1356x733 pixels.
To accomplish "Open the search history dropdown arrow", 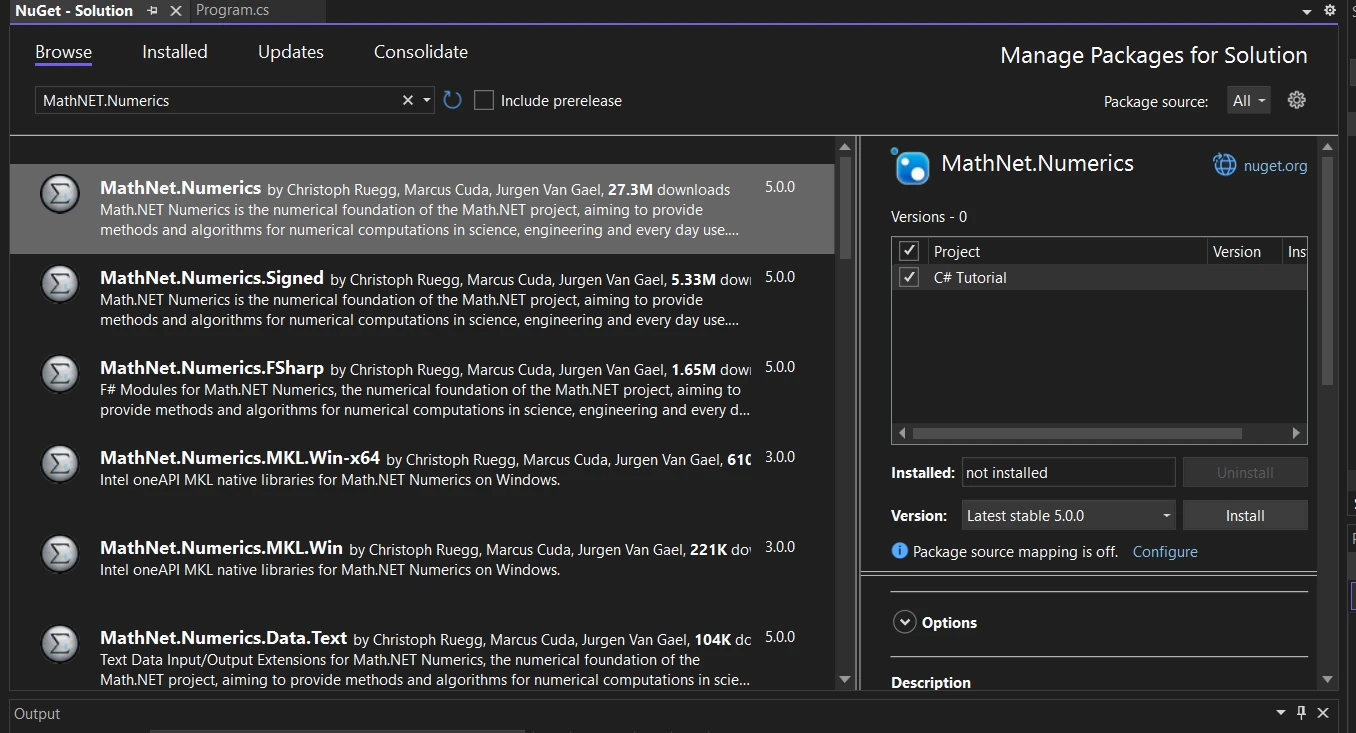I will click(x=427, y=100).
